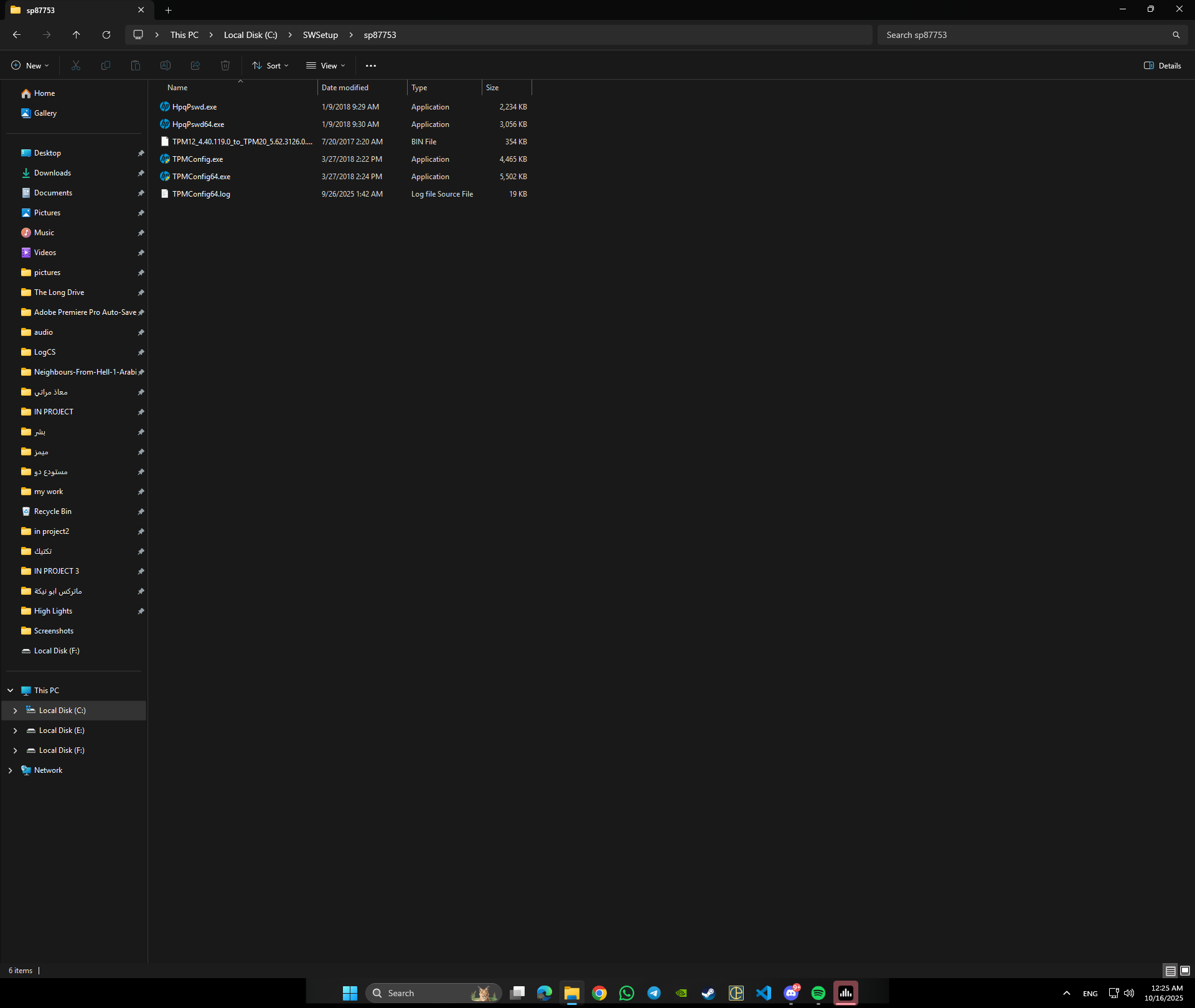Open Spotify from the taskbar
Image resolution: width=1195 pixels, height=1008 pixels.
(818, 993)
